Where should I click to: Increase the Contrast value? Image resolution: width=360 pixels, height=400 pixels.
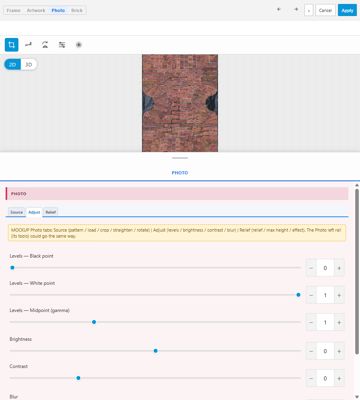pos(339,379)
